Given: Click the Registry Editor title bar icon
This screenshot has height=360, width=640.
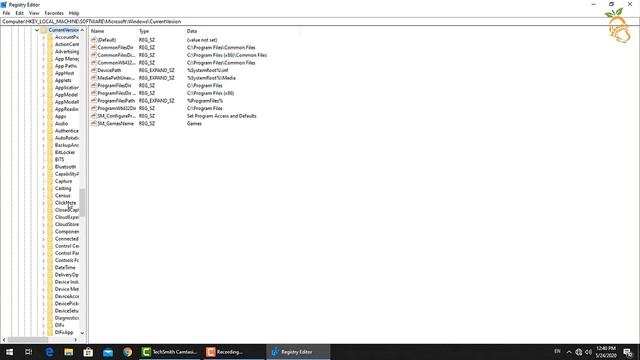Looking at the screenshot, I should [4, 4].
